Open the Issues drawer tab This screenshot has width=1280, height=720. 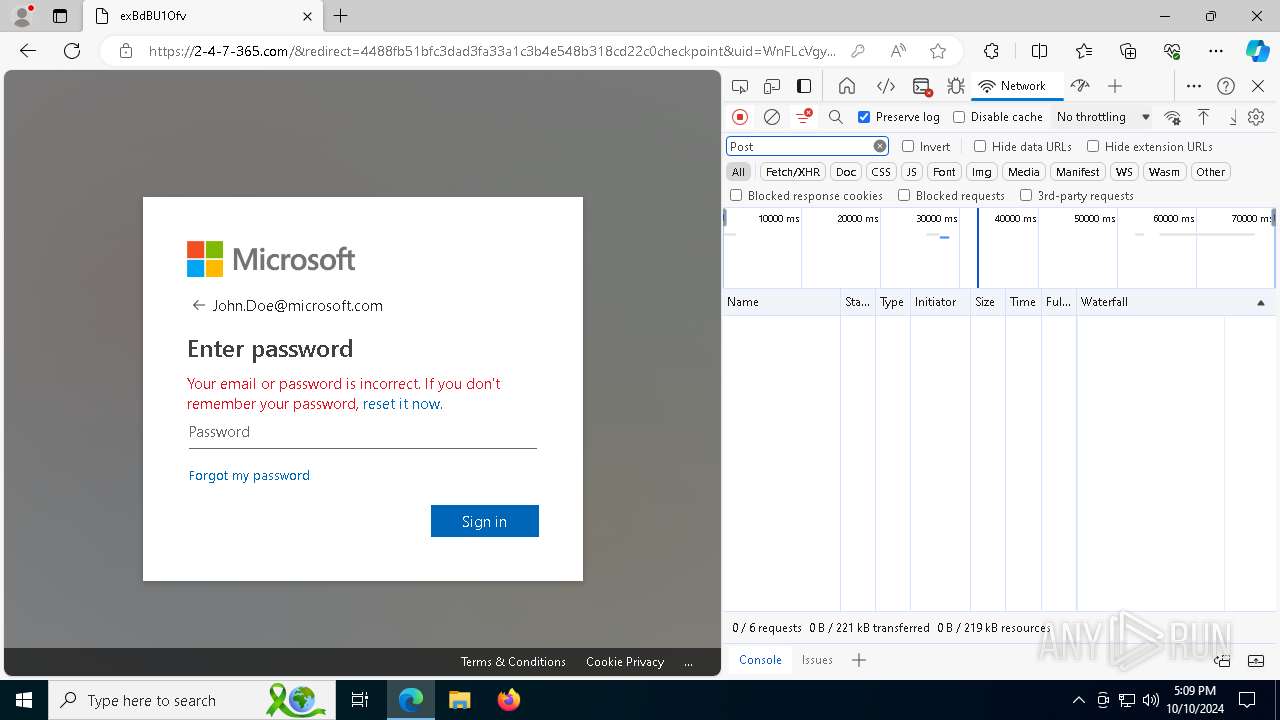(817, 660)
